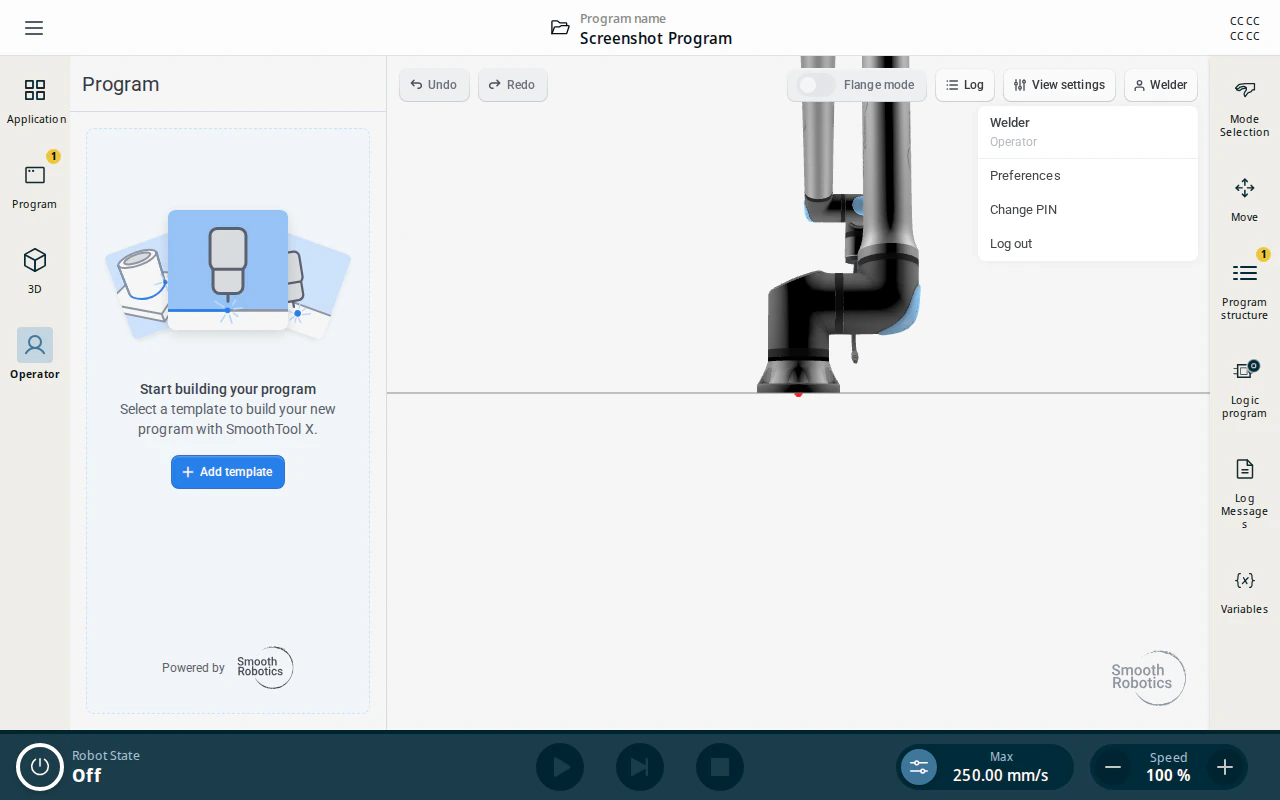Screen dimensions: 1280x800
Task: Stop the program
Action: (720, 767)
